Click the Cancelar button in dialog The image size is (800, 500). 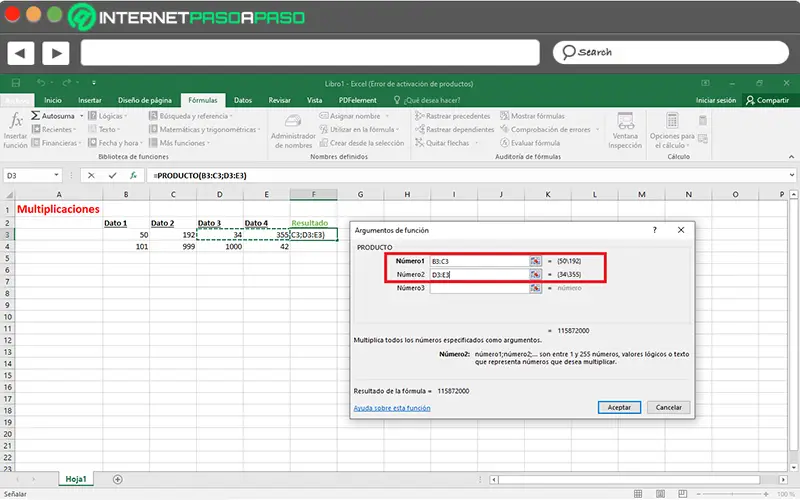pos(668,408)
